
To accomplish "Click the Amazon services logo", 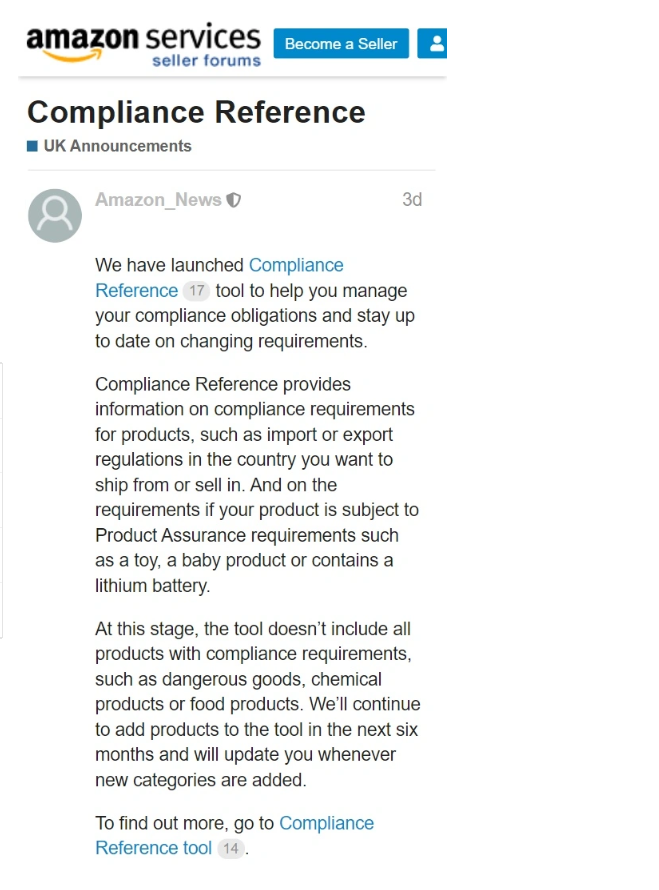I will click(x=143, y=45).
